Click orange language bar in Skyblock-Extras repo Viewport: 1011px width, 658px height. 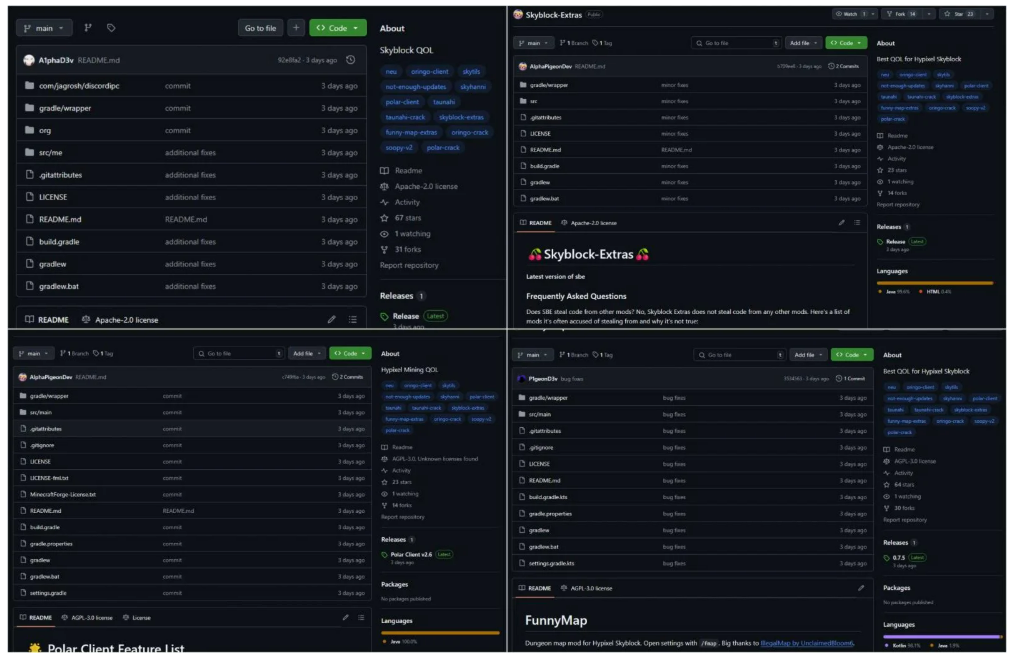(x=934, y=283)
